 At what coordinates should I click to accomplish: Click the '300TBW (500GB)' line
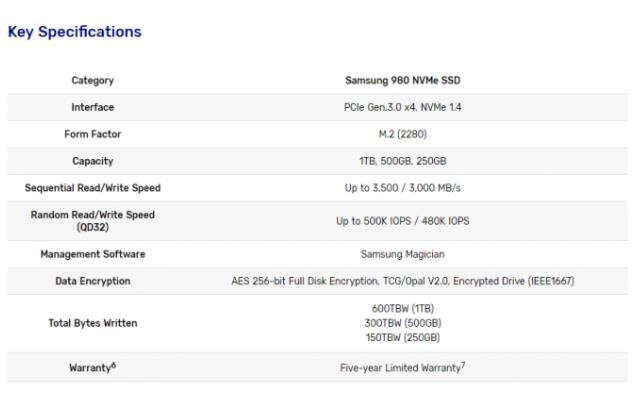click(402, 323)
